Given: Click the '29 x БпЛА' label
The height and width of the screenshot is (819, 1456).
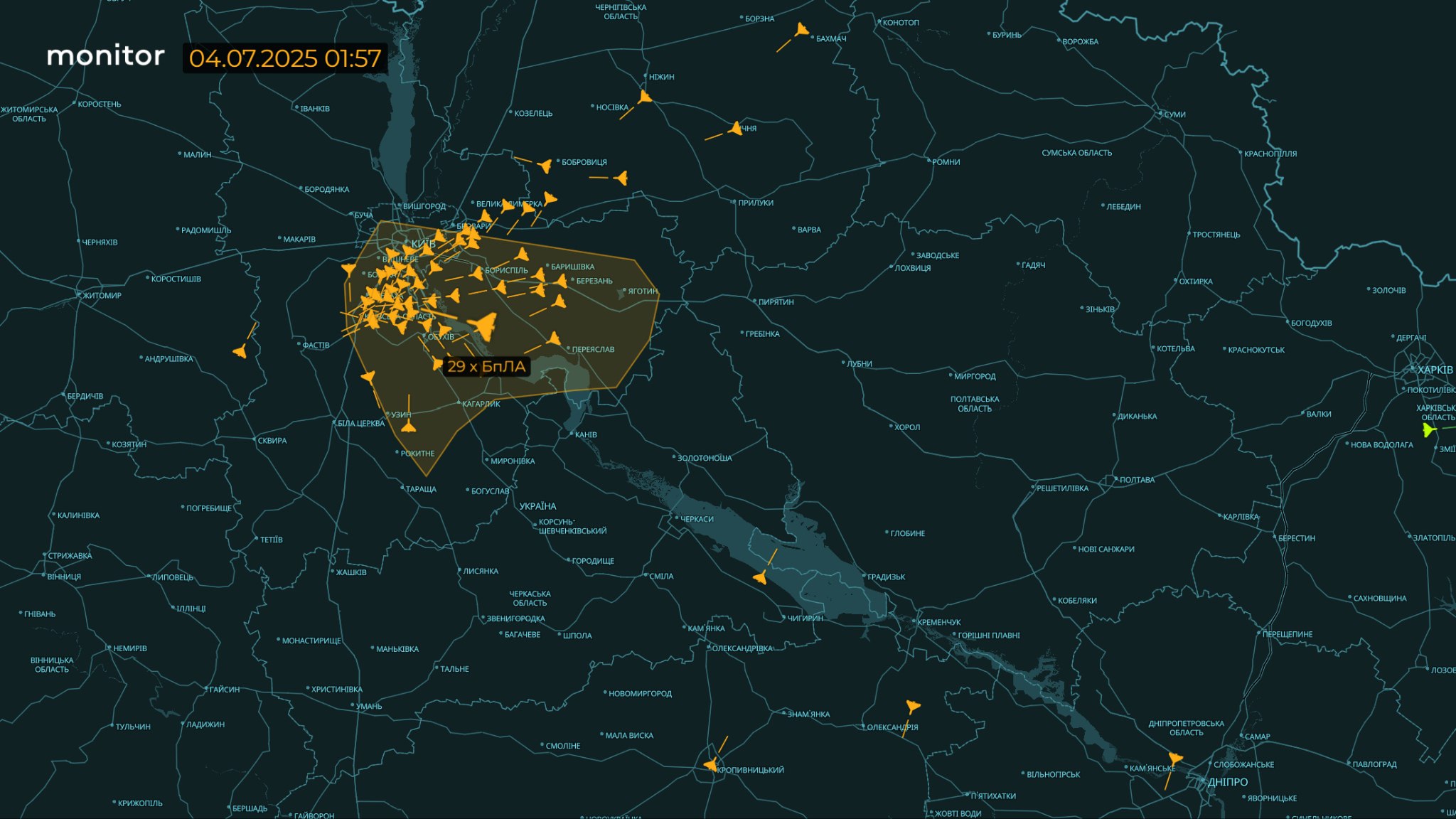Looking at the screenshot, I should (486, 366).
